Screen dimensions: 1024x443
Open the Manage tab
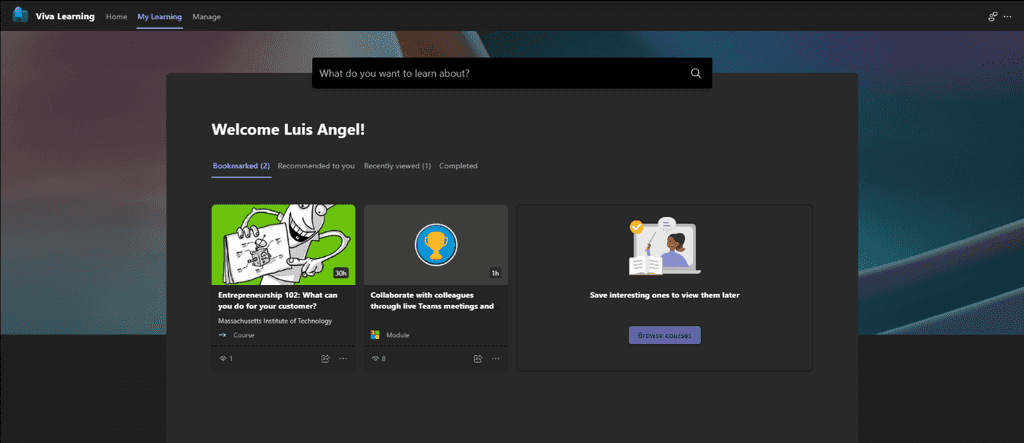coord(206,16)
